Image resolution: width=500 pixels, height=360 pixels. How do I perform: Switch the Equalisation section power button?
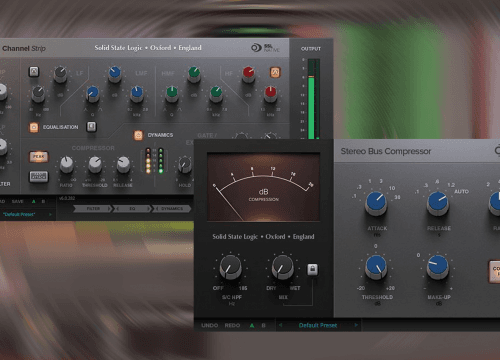click(34, 127)
